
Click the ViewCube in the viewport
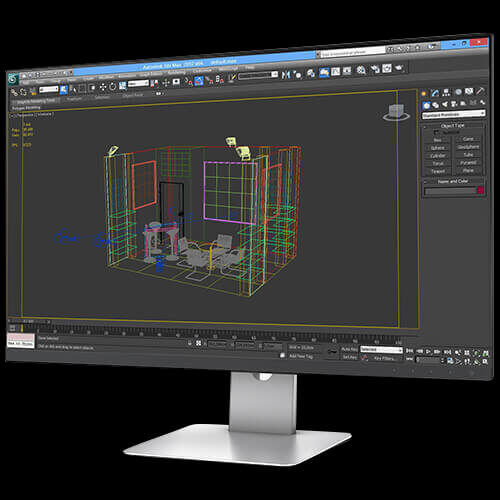pyautogui.click(x=396, y=112)
